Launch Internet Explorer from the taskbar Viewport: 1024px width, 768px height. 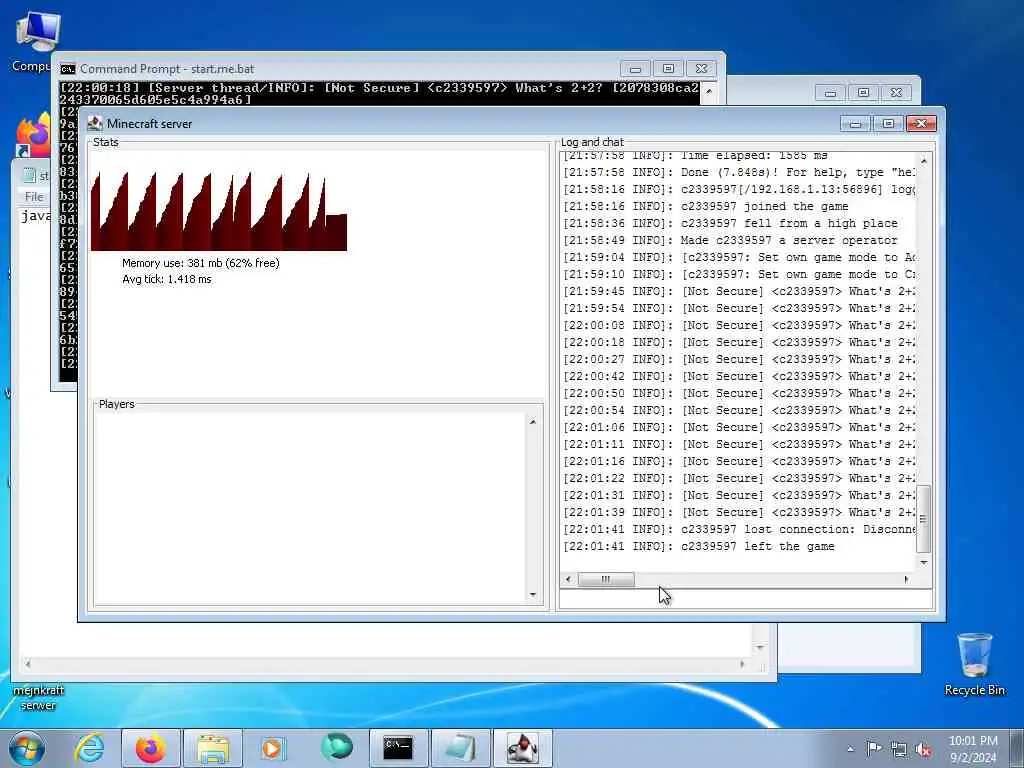(x=89, y=748)
